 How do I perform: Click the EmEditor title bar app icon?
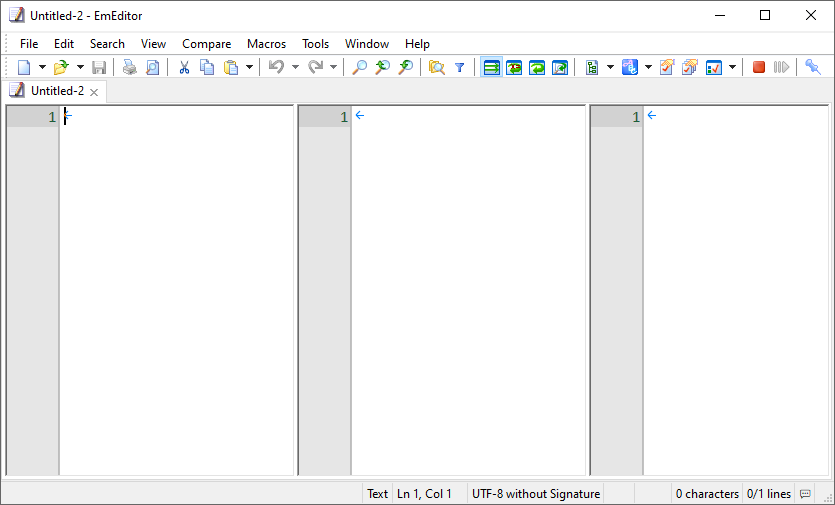coord(17,15)
